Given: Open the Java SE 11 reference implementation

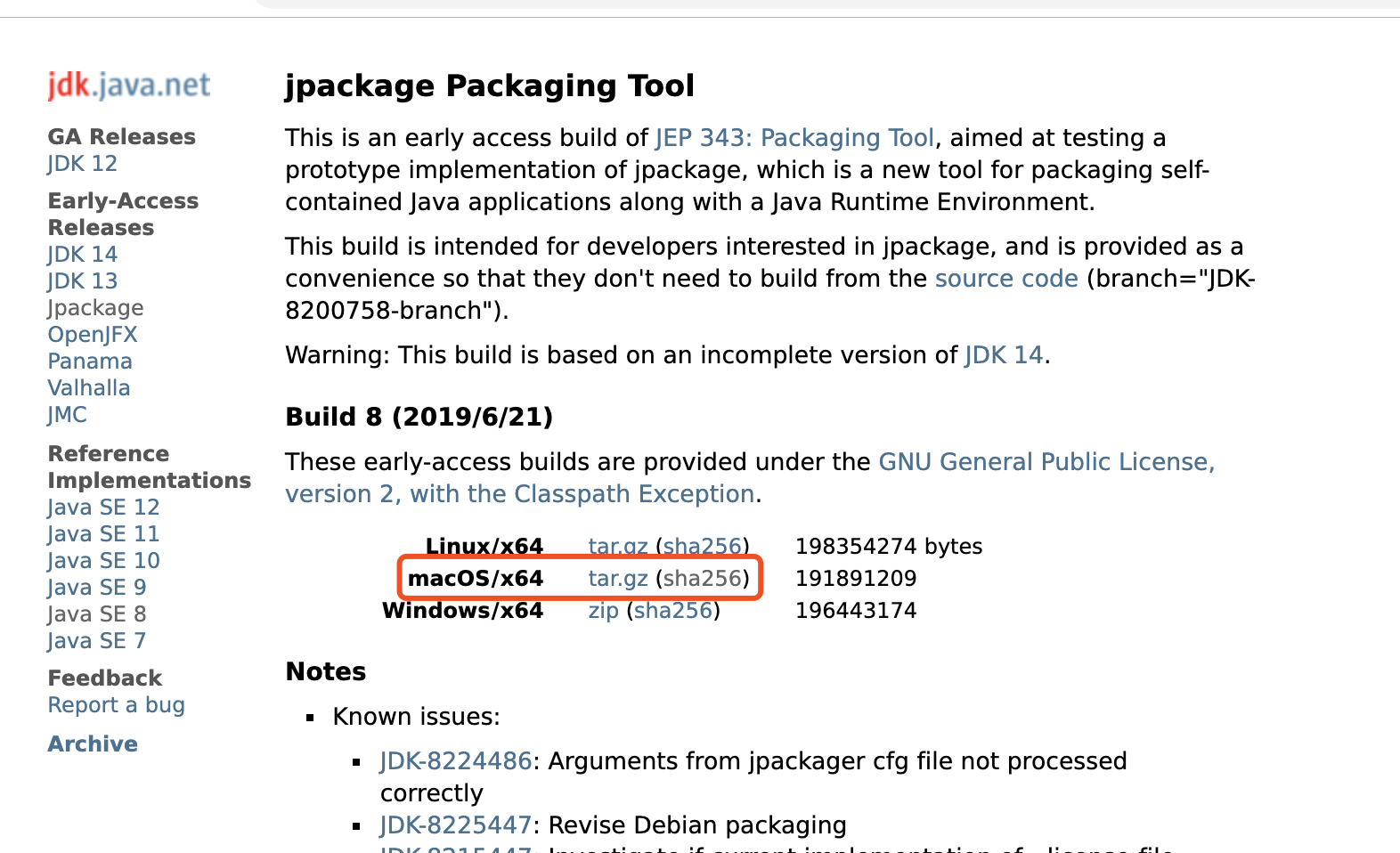Looking at the screenshot, I should pyautogui.click(x=102, y=533).
